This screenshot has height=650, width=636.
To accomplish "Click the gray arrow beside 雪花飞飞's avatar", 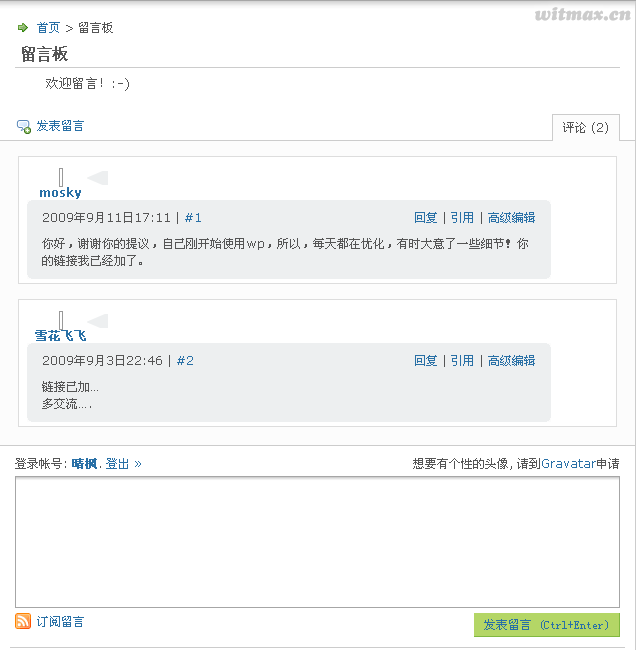I will tap(98, 321).
